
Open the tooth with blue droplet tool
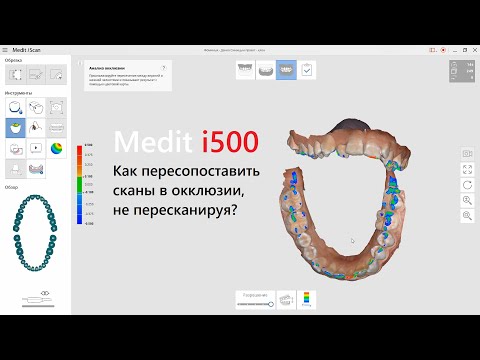click(15, 107)
